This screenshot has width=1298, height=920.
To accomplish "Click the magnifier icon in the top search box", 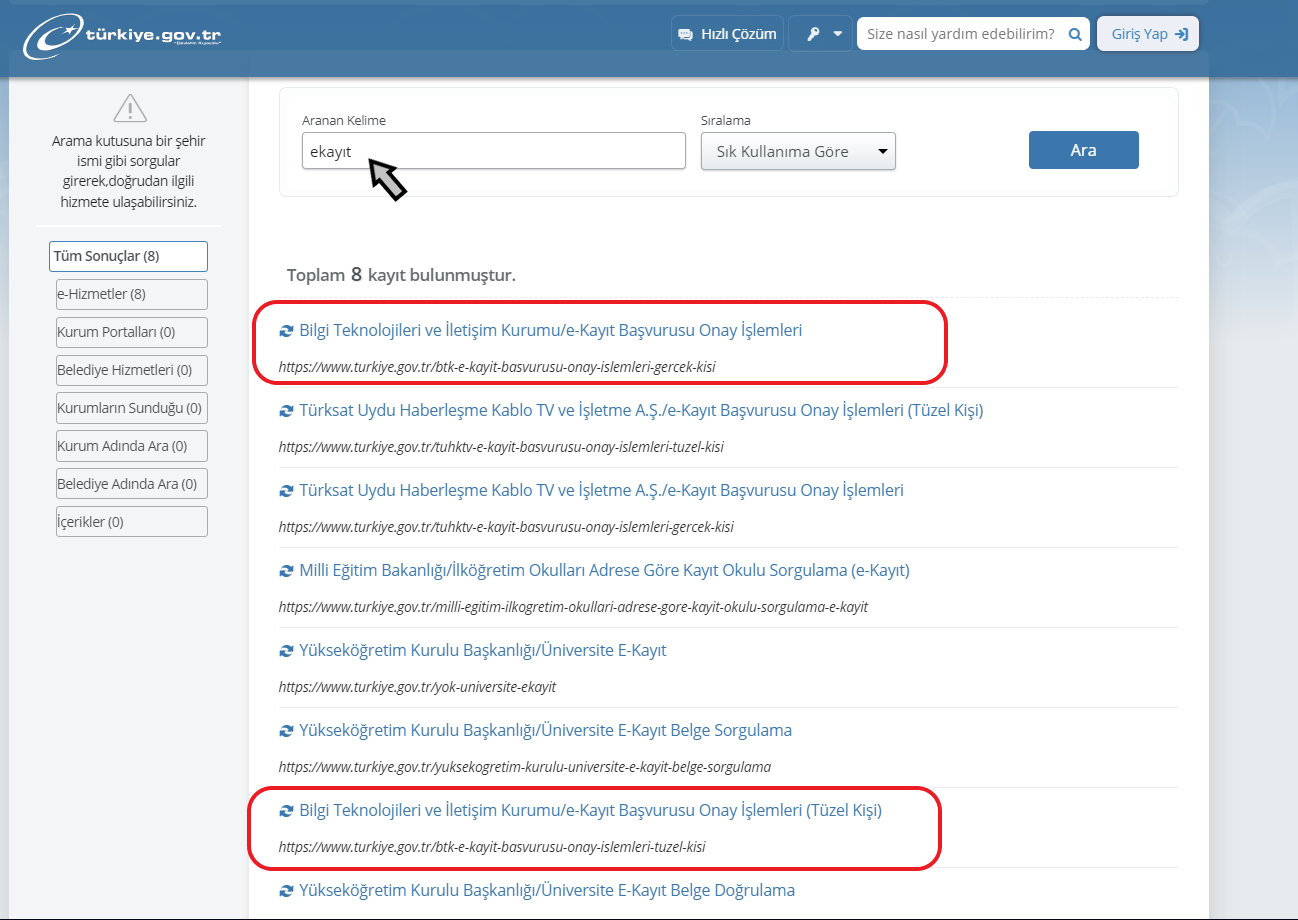I will pyautogui.click(x=1075, y=34).
